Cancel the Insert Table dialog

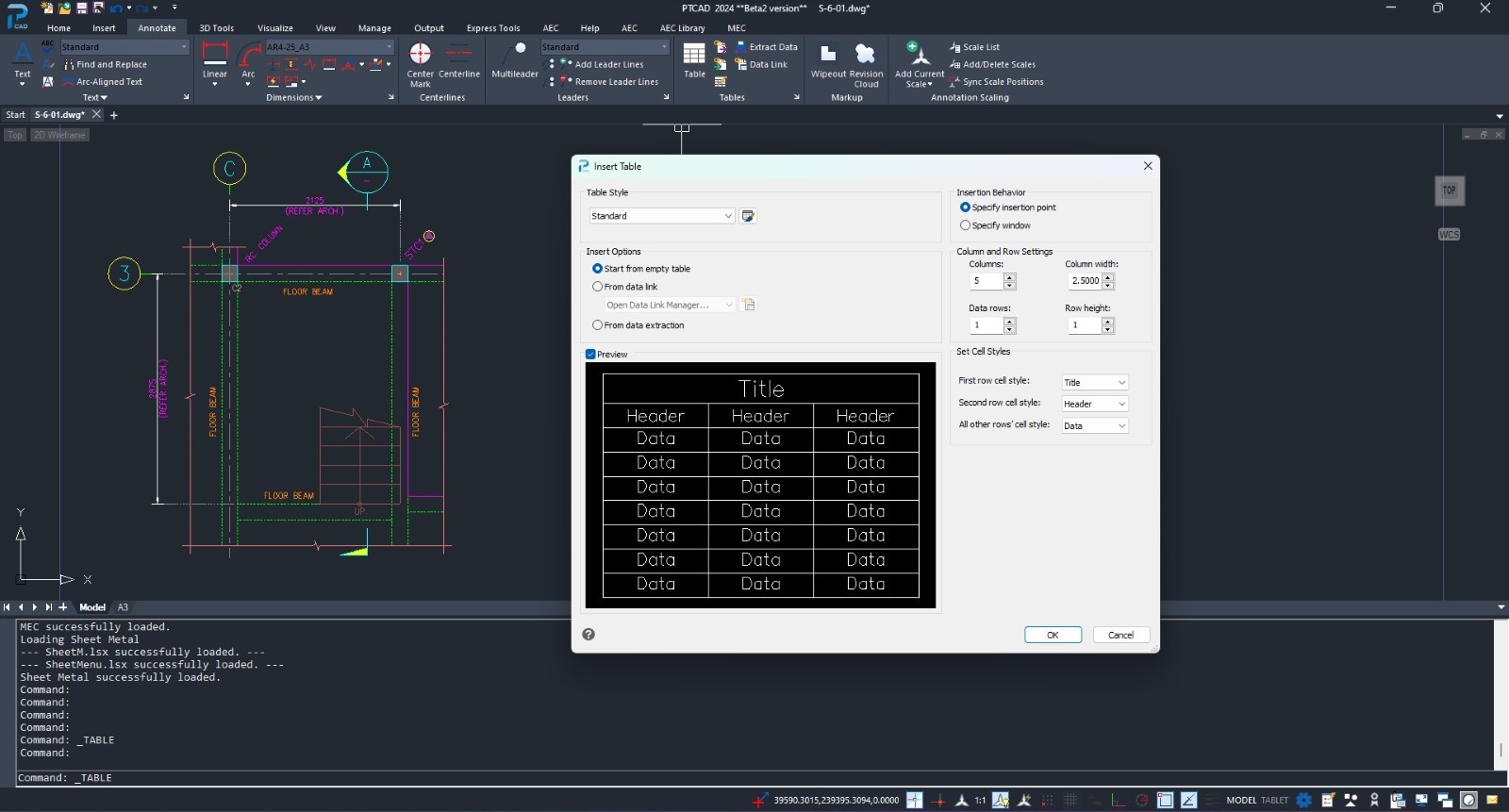(1120, 635)
